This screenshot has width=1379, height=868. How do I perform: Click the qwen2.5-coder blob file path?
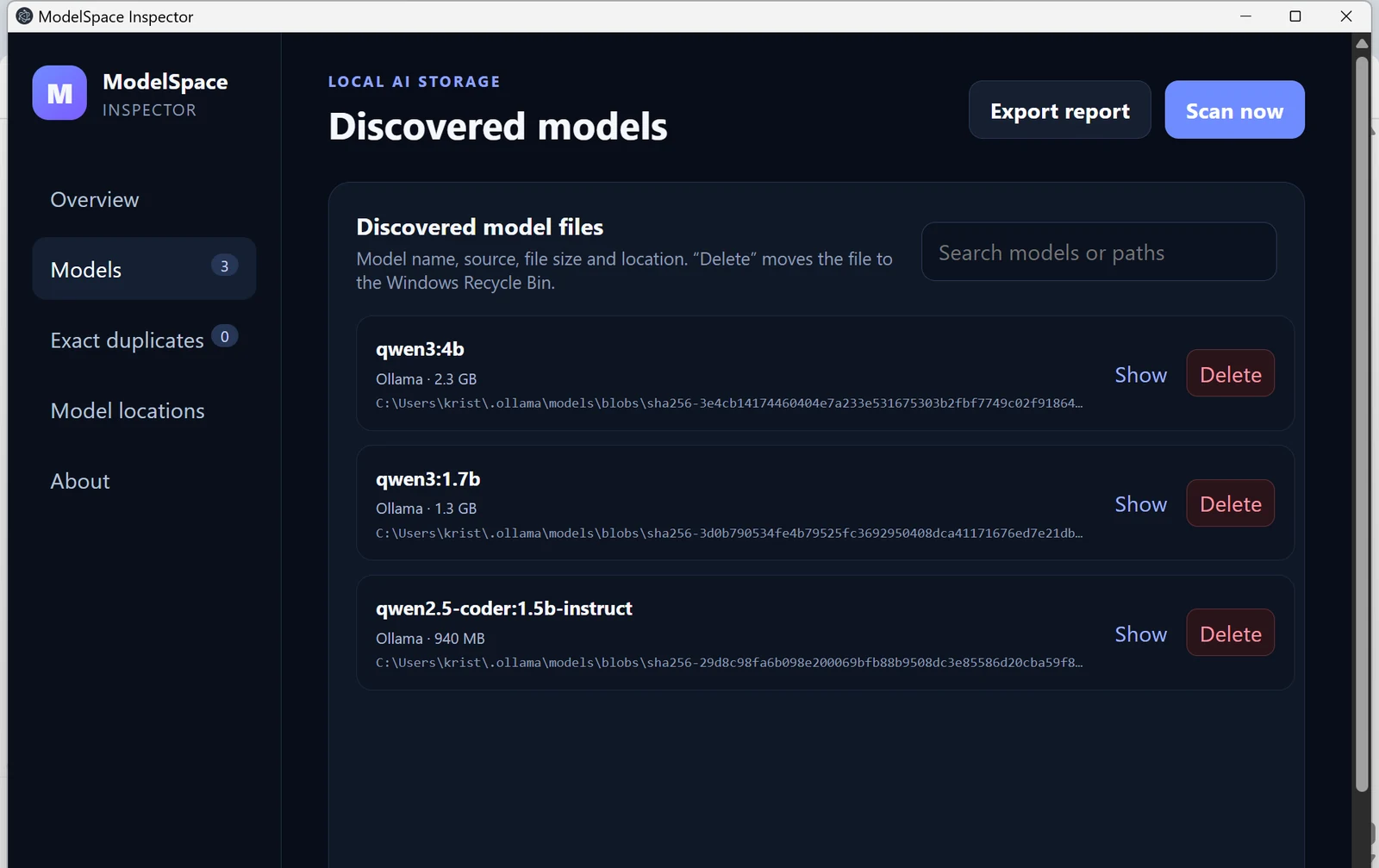(x=729, y=663)
